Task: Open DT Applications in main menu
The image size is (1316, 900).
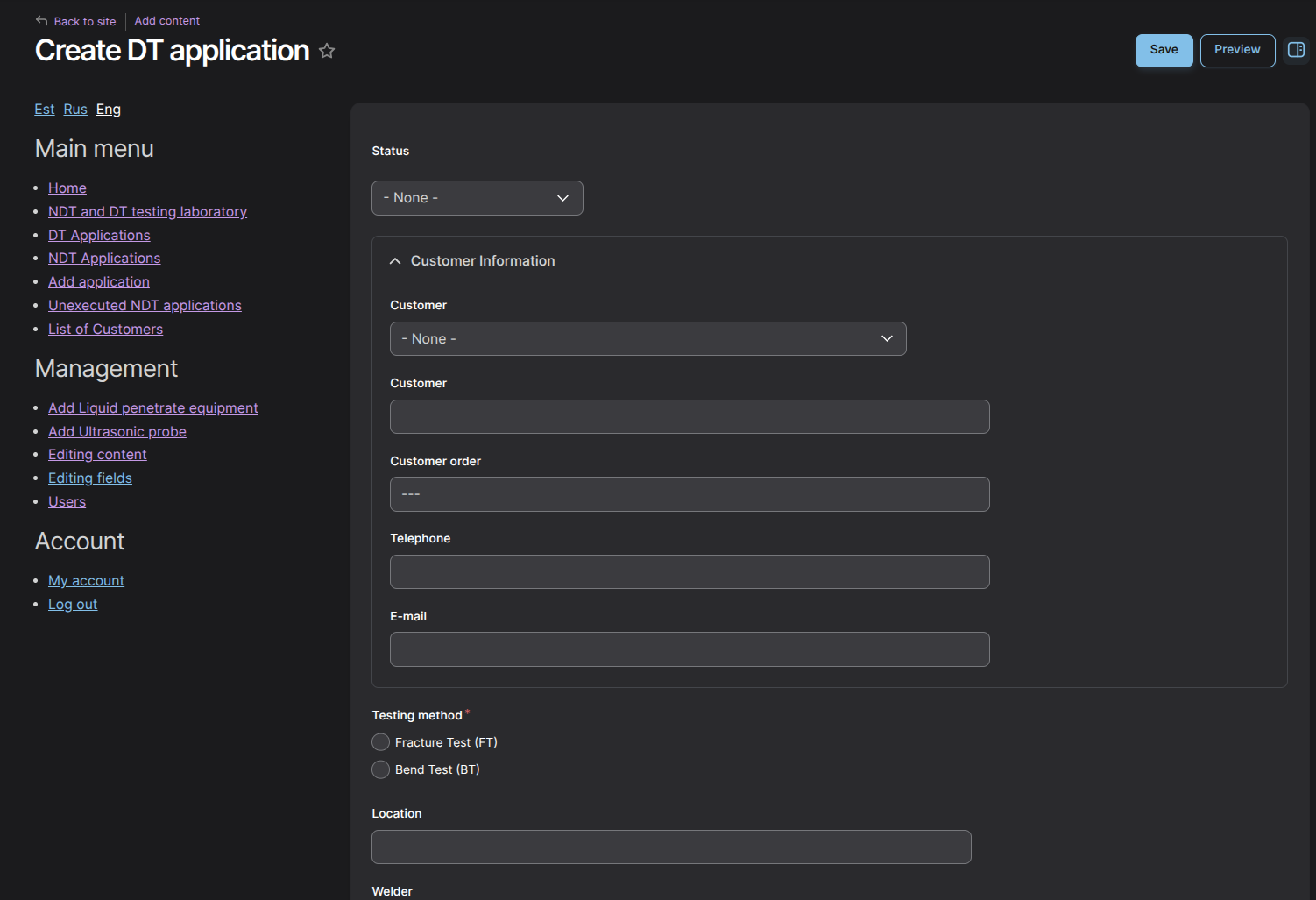Action: pyautogui.click(x=99, y=235)
